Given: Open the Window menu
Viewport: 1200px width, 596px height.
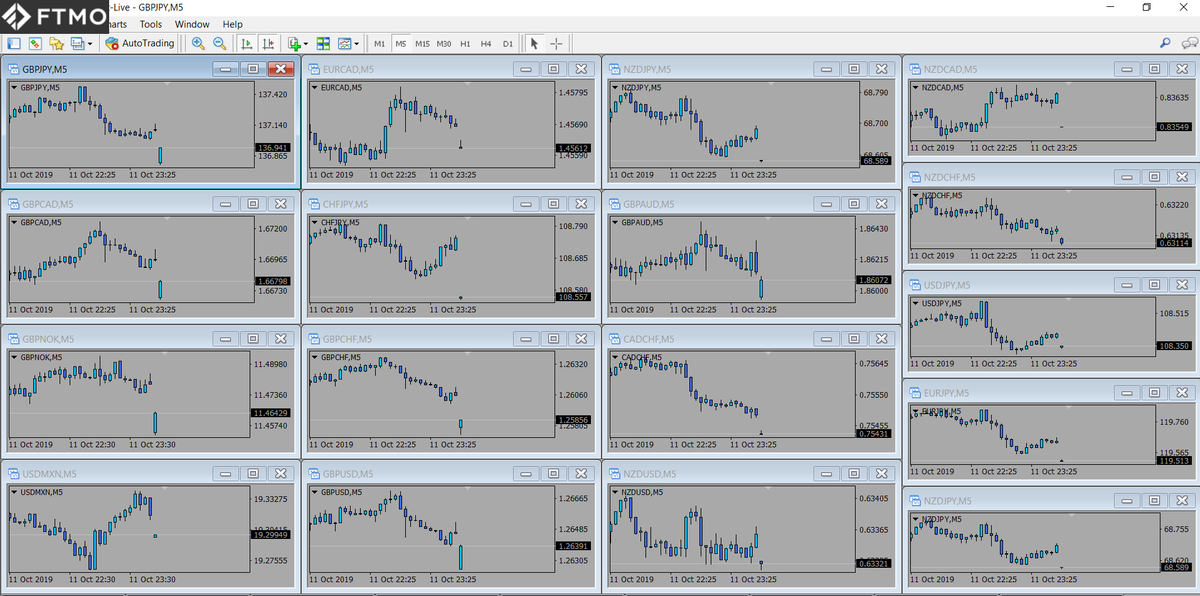Looking at the screenshot, I should coord(192,24).
